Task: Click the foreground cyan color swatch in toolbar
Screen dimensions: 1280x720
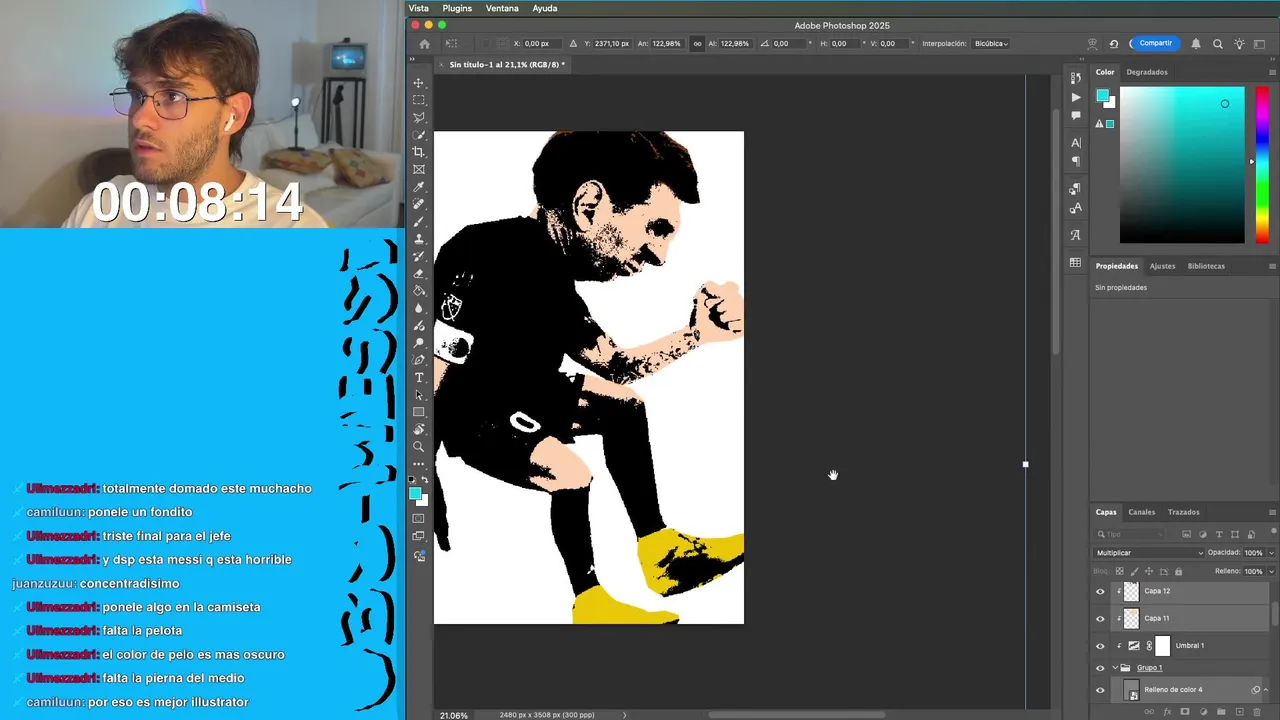Action: click(x=415, y=494)
